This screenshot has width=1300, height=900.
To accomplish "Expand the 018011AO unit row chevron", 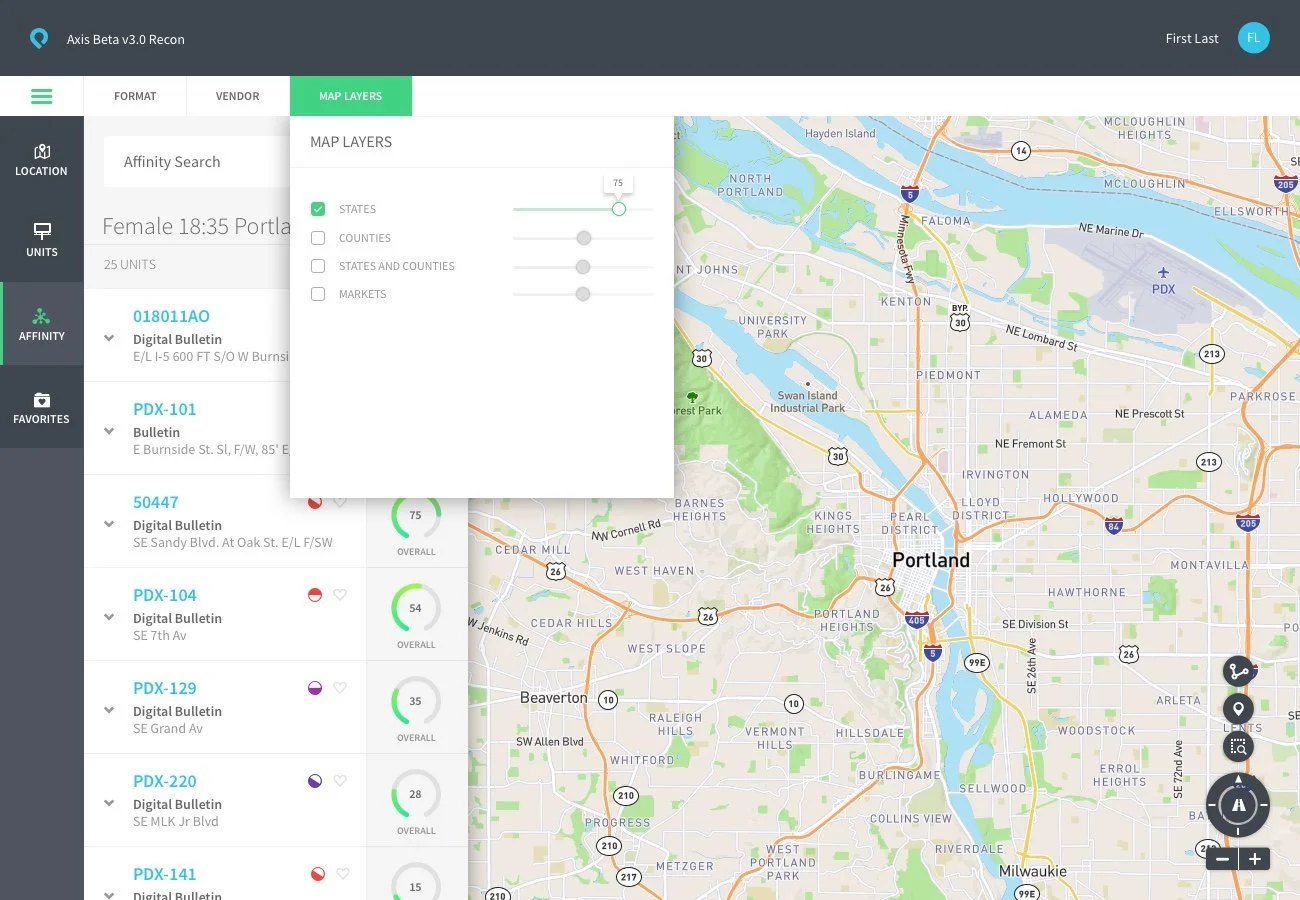I will [x=109, y=338].
